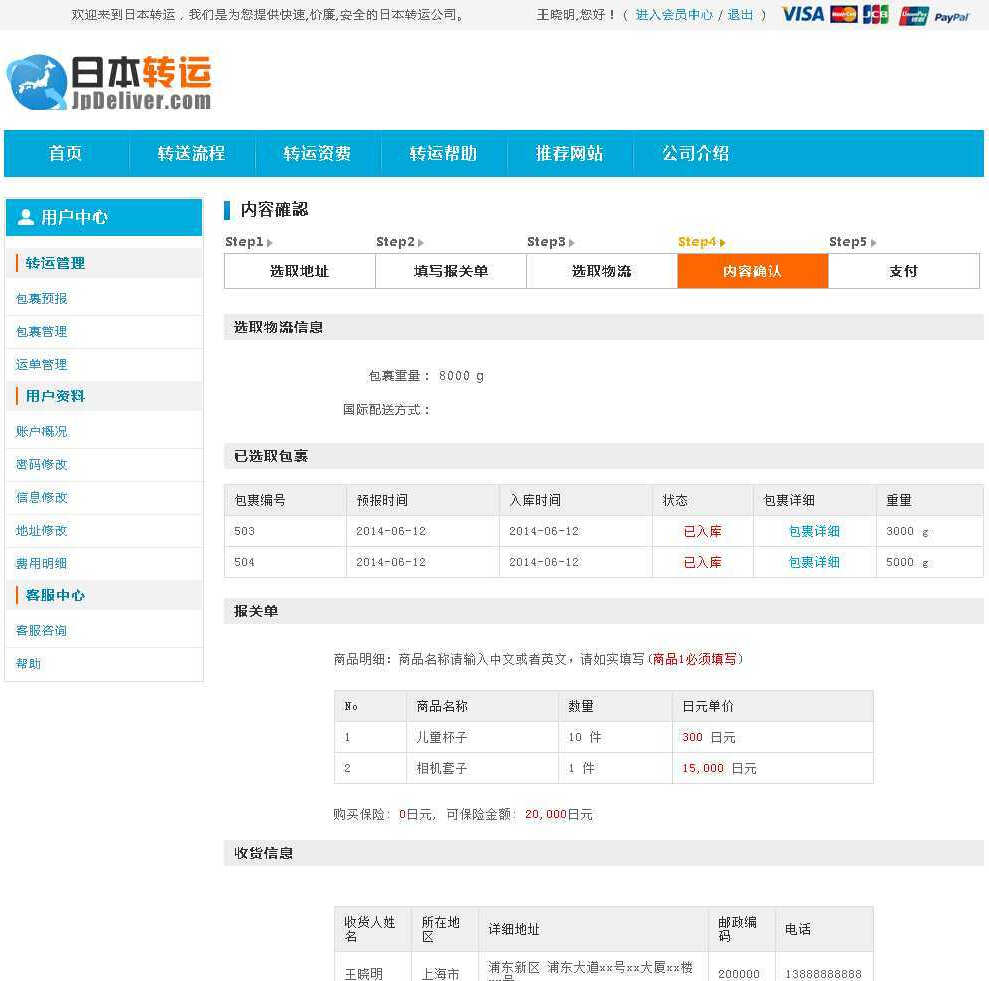Open 包裹详细 link for package 504
989x981 pixels.
pyautogui.click(x=814, y=562)
